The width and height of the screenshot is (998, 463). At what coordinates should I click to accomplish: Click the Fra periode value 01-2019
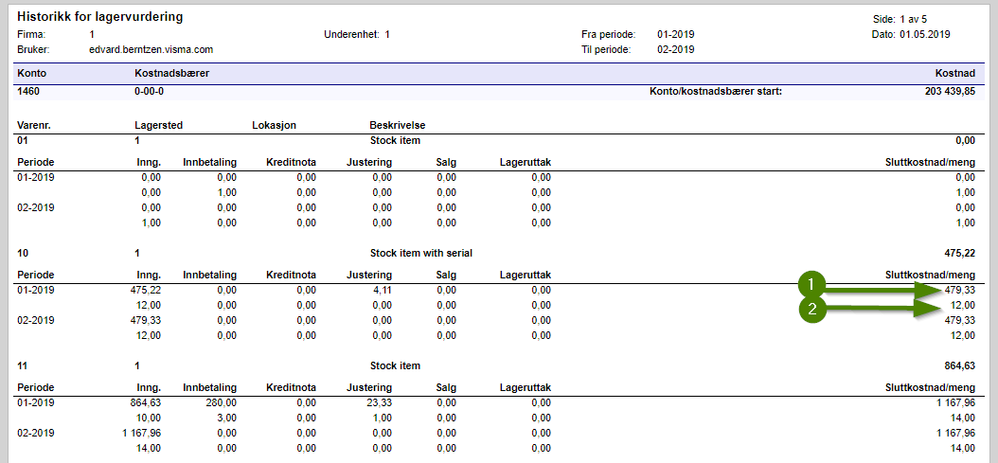point(675,34)
